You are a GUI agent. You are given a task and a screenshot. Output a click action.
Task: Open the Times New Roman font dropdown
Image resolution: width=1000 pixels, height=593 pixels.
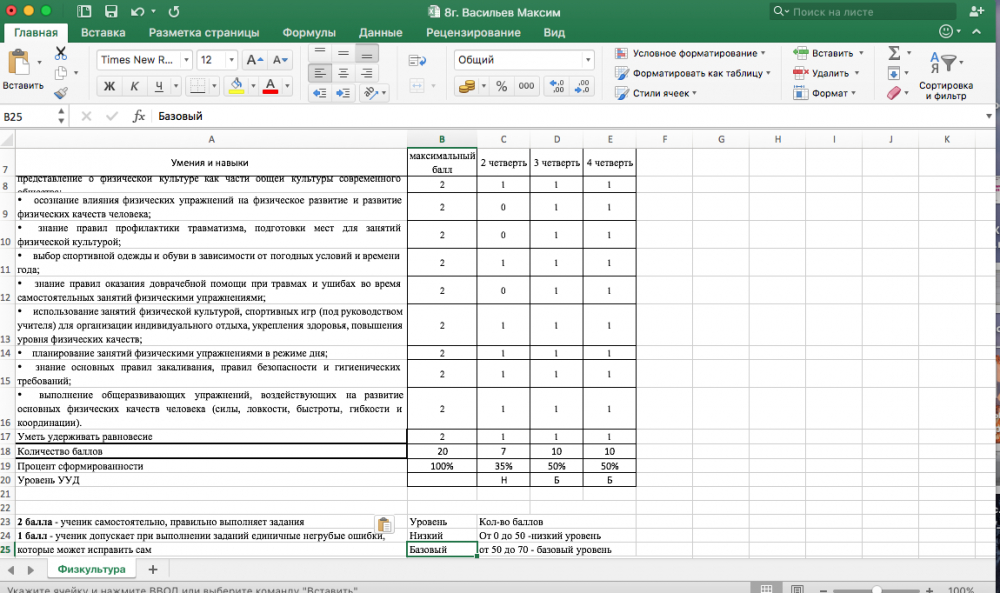pos(186,60)
